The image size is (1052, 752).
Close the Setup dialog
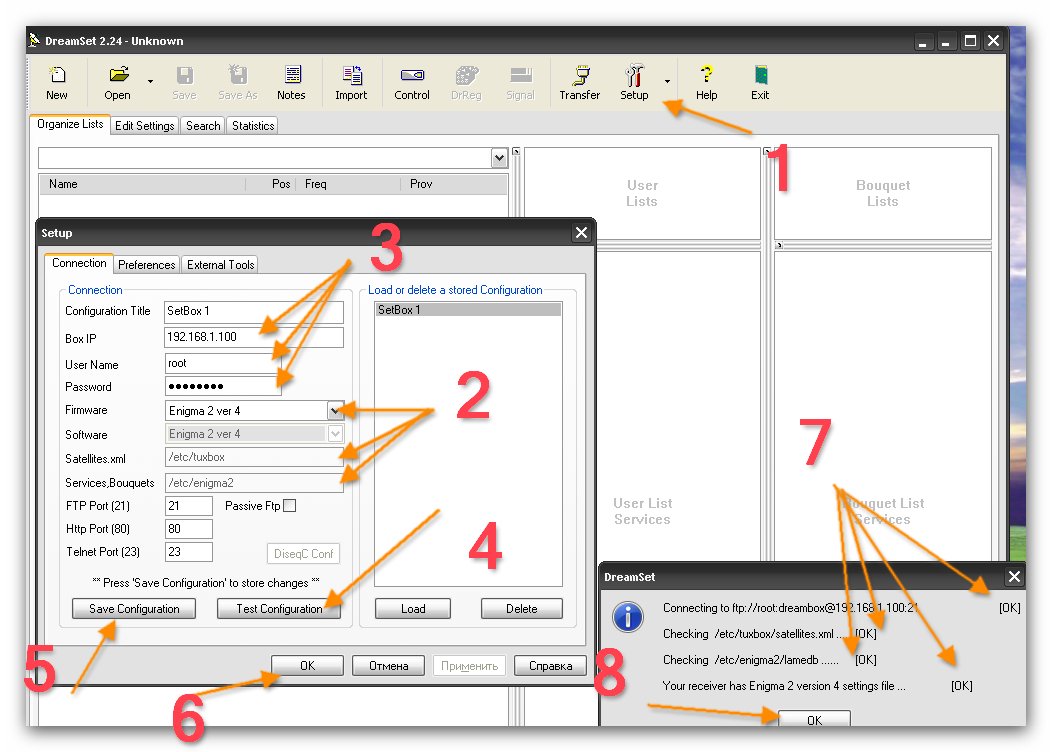tap(581, 233)
